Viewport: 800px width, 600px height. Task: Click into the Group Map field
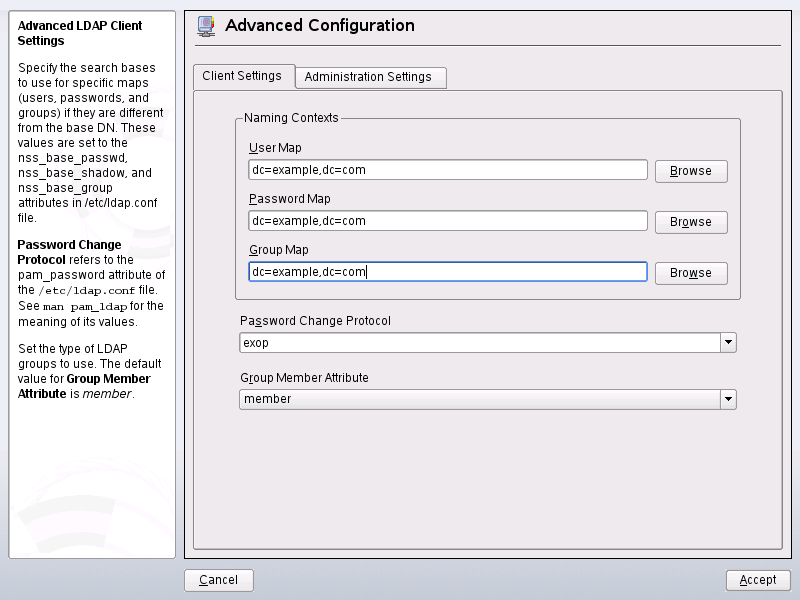click(447, 272)
